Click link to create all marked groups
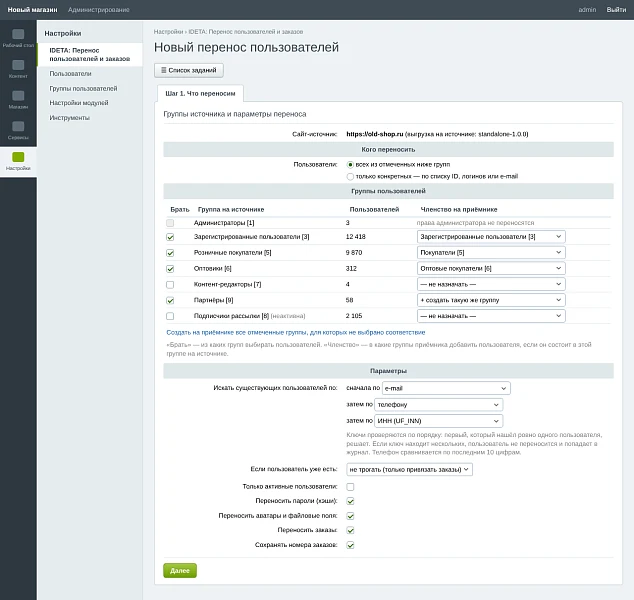The width and height of the screenshot is (634, 600). click(296, 332)
